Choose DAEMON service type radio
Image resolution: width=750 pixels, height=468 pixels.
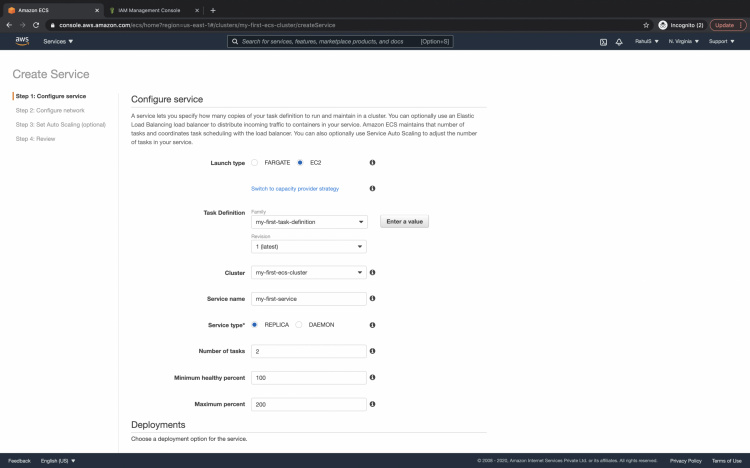(298, 324)
